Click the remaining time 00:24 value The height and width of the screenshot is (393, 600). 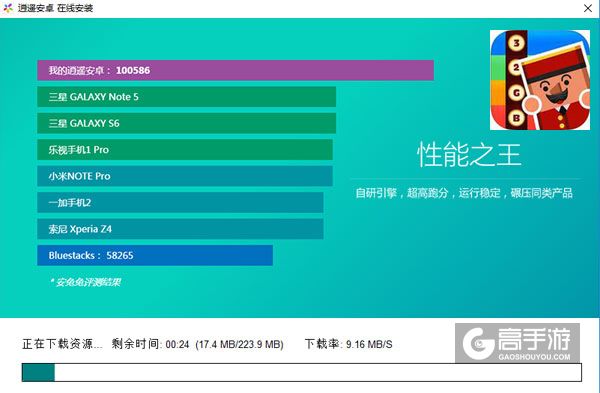[x=178, y=345]
